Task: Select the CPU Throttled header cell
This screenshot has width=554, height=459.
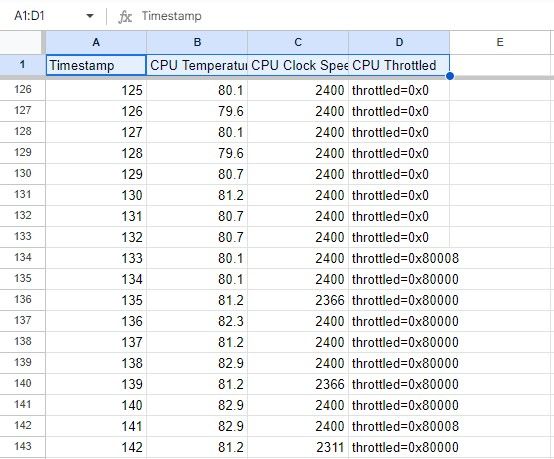Action: click(399, 65)
